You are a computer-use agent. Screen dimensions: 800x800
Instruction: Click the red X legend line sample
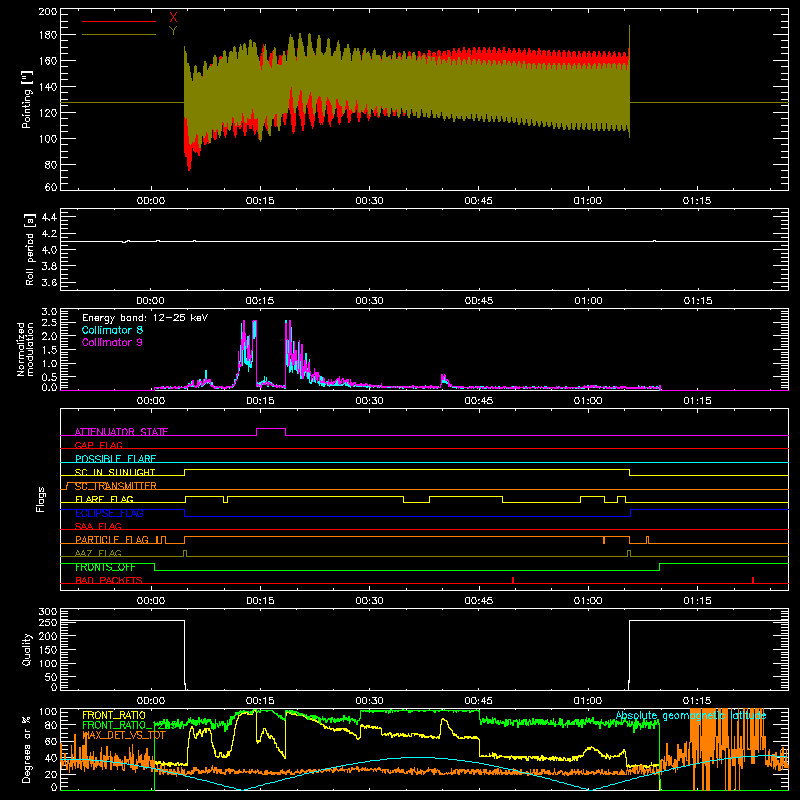tap(119, 21)
